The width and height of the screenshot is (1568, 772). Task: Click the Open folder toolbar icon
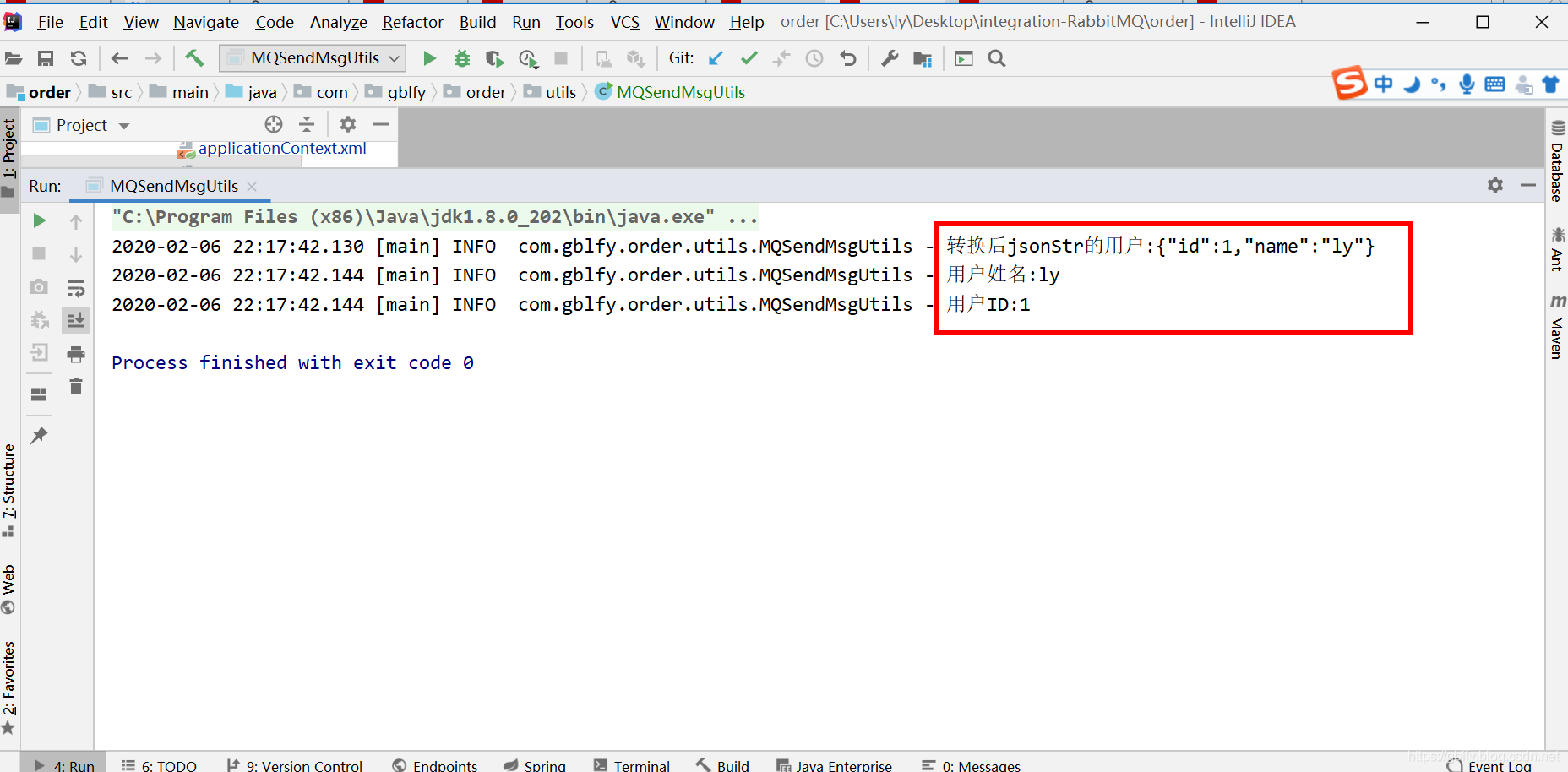click(x=14, y=58)
